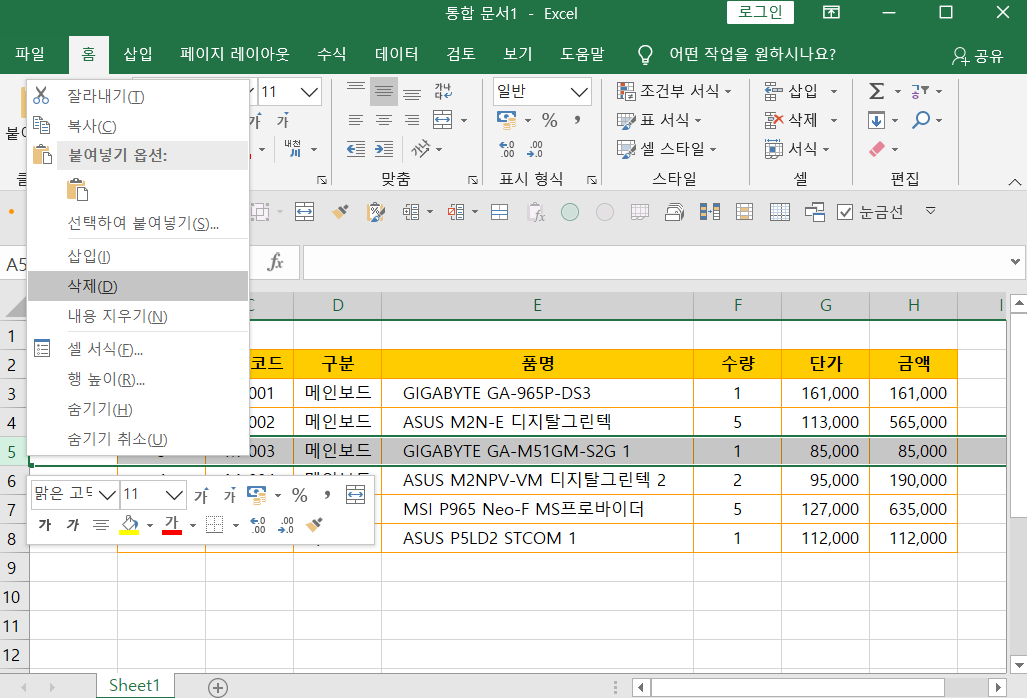This screenshot has height=698, width=1027.
Task: Open 선택하여 붙여넣기(S)... option
Action: coord(138,223)
